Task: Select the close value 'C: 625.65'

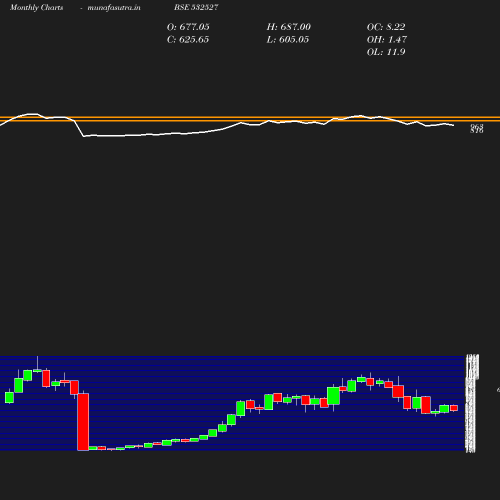Action: click(188, 40)
